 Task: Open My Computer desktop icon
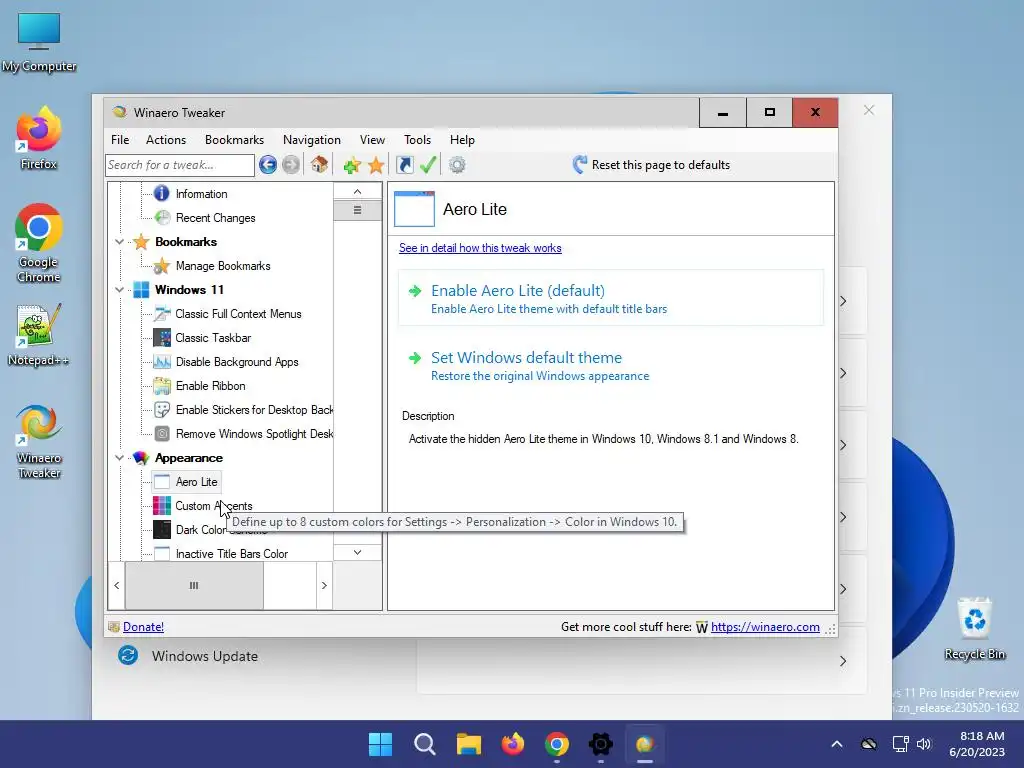[39, 42]
